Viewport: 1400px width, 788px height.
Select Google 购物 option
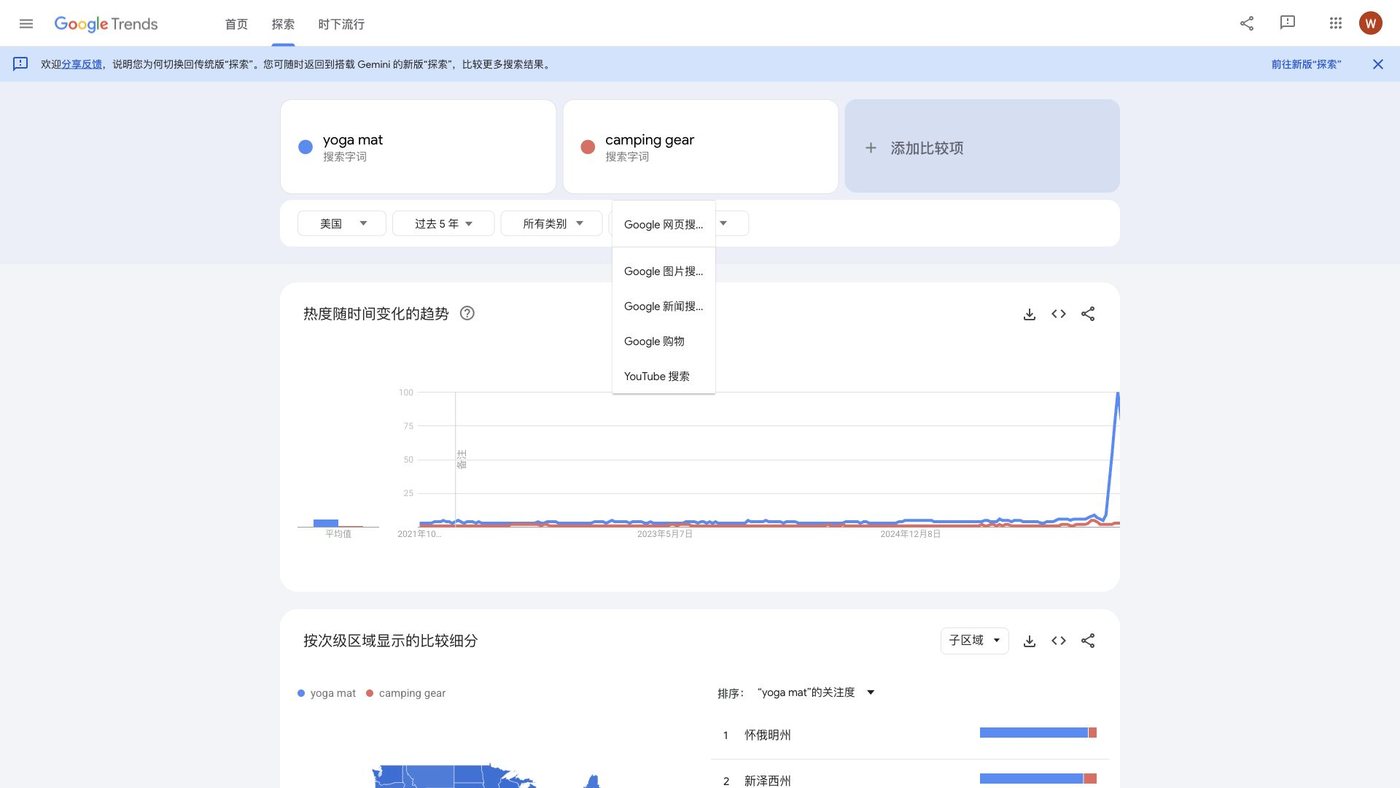(x=664, y=341)
